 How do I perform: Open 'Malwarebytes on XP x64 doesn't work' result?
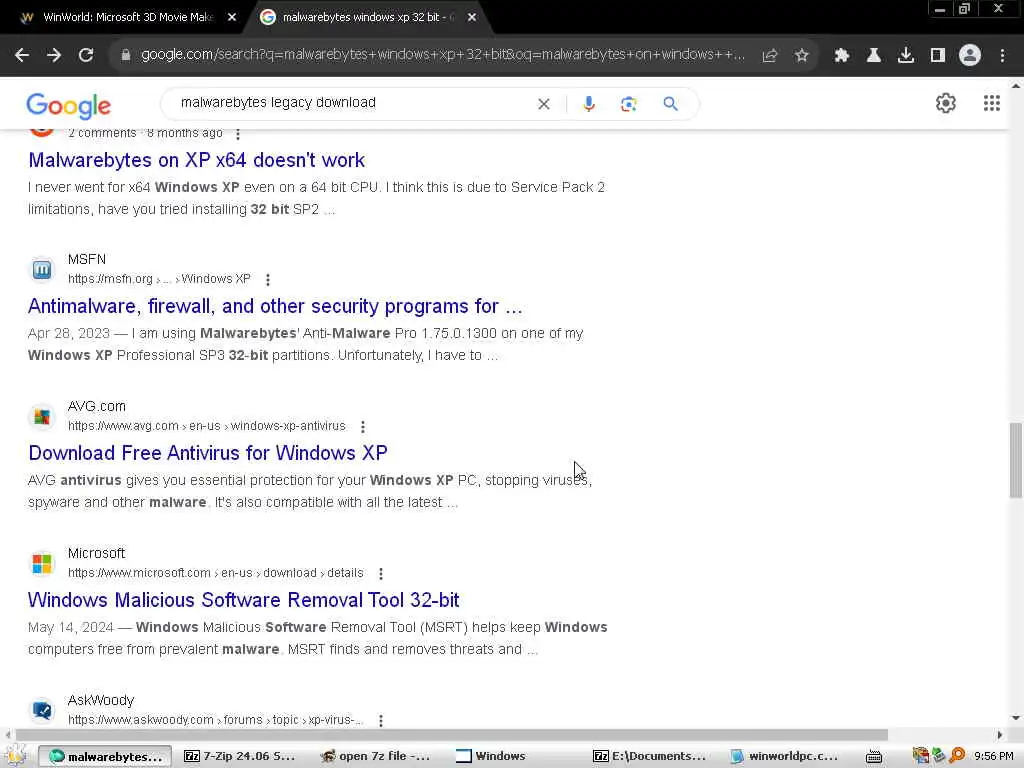tap(197, 160)
